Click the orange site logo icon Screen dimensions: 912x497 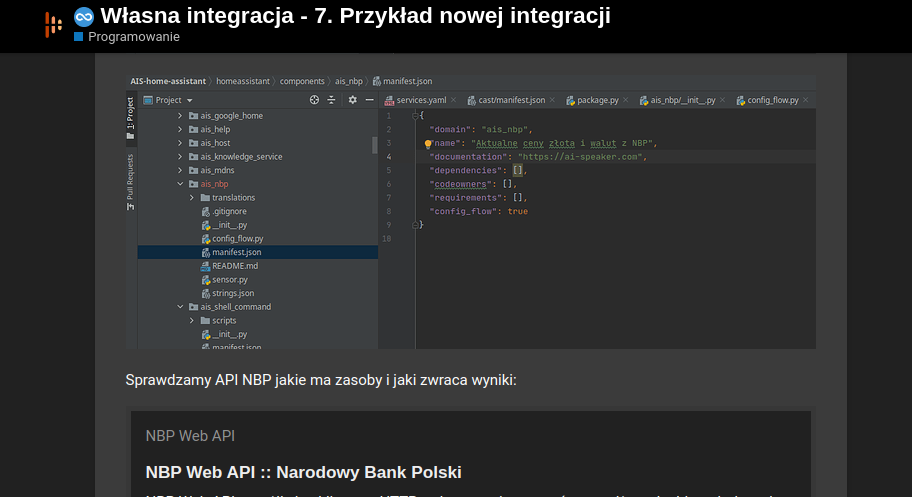(x=54, y=26)
